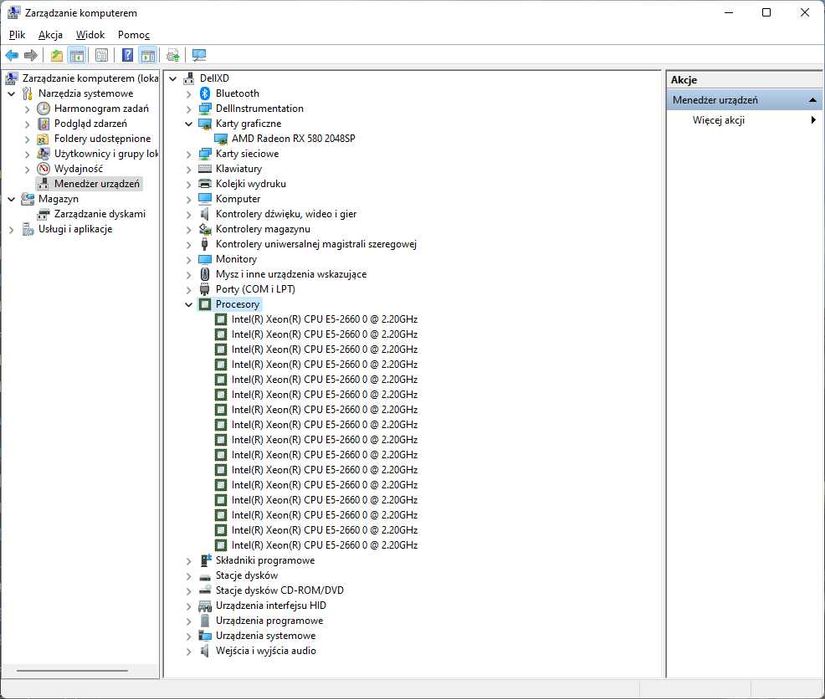Open the Plik menu
Screen dimensions: 825x699
pyautogui.click(x=17, y=35)
